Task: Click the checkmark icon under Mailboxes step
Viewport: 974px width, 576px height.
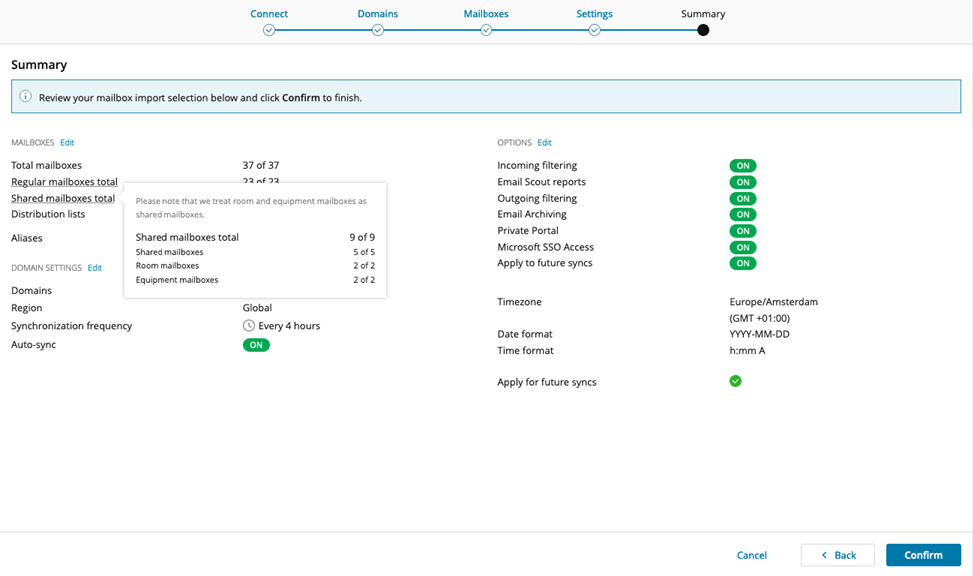Action: pyautogui.click(x=486, y=30)
